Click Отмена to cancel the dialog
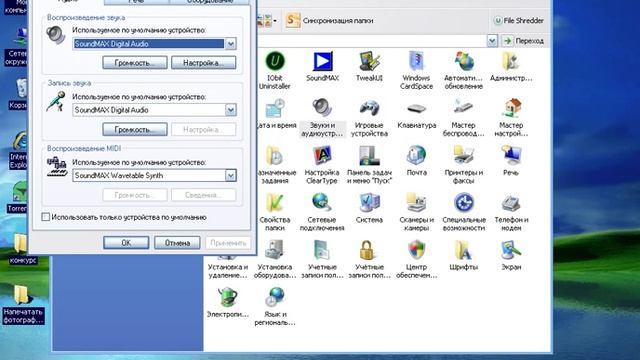640x360 pixels. (177, 242)
